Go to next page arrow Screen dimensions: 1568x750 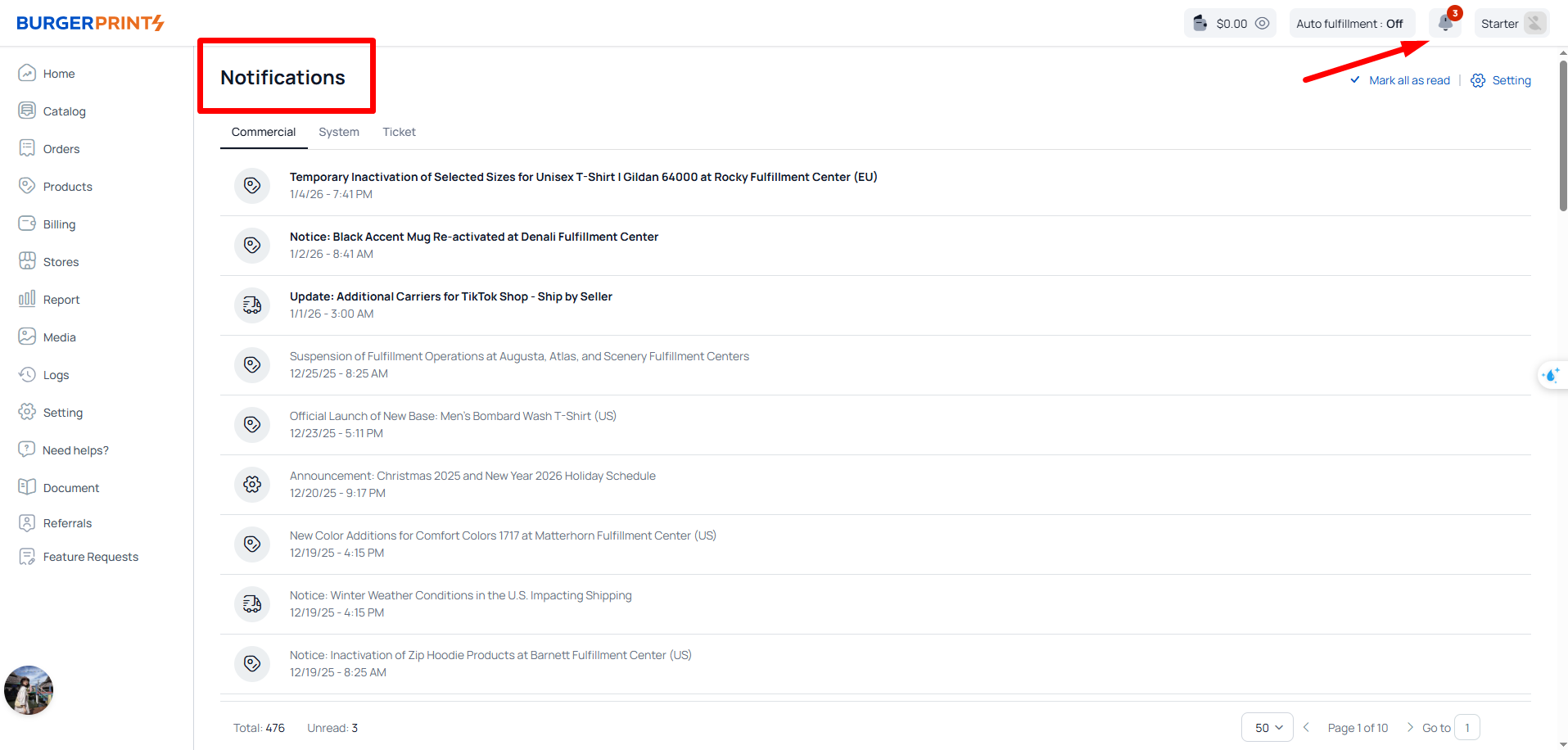tap(1410, 728)
